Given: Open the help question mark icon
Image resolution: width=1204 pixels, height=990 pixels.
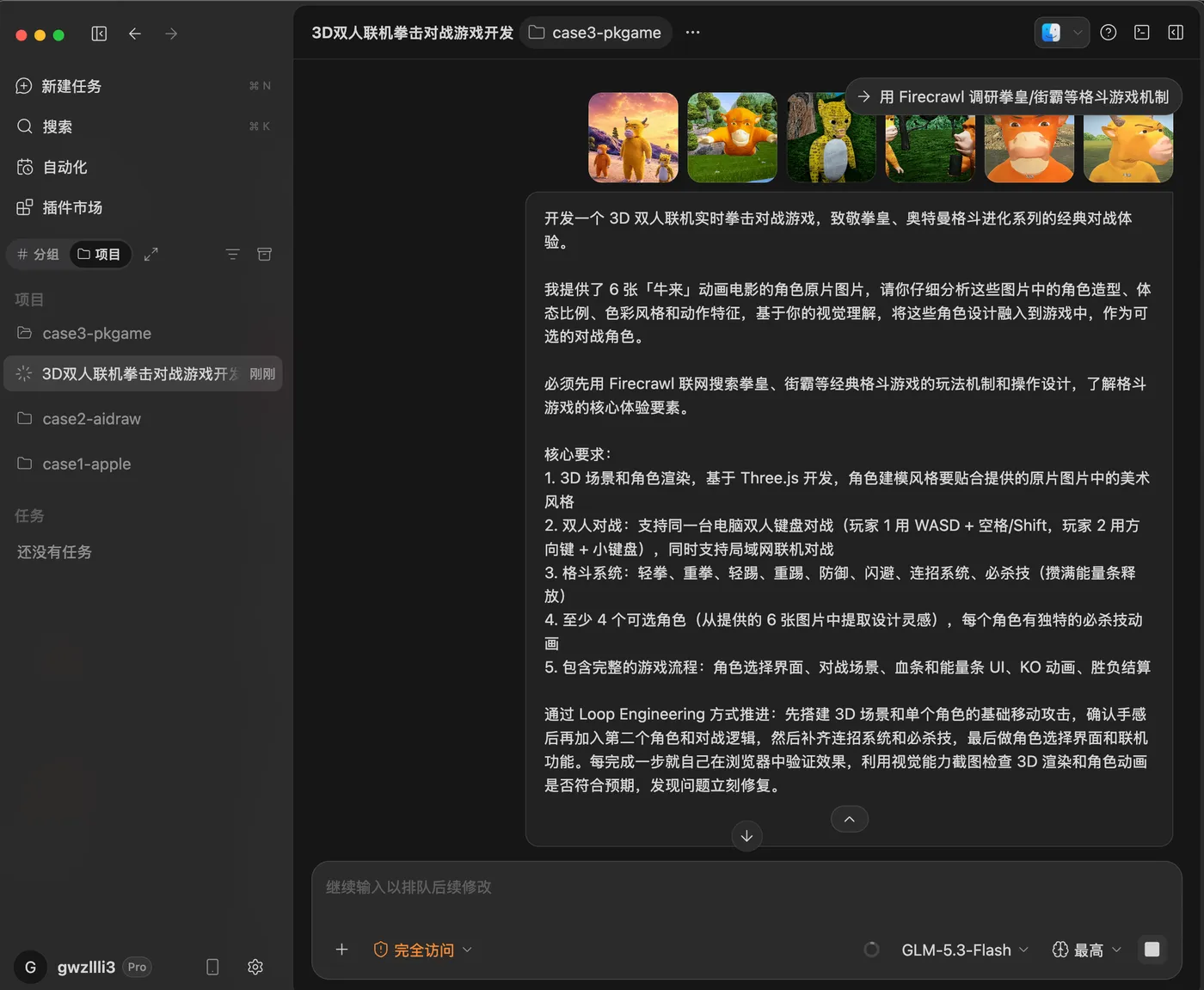Looking at the screenshot, I should pos(1109,33).
